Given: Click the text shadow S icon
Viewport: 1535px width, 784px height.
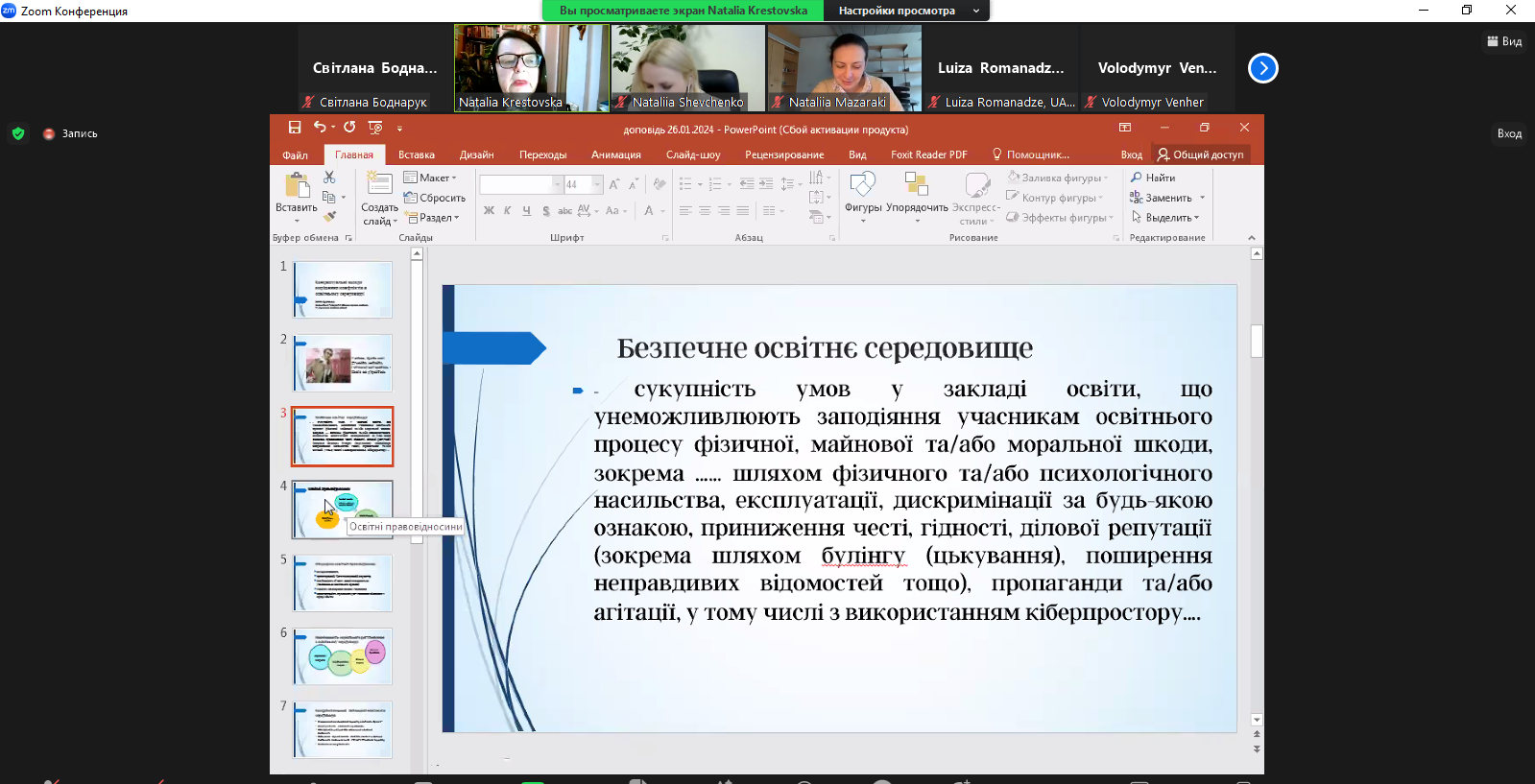Looking at the screenshot, I should point(546,211).
